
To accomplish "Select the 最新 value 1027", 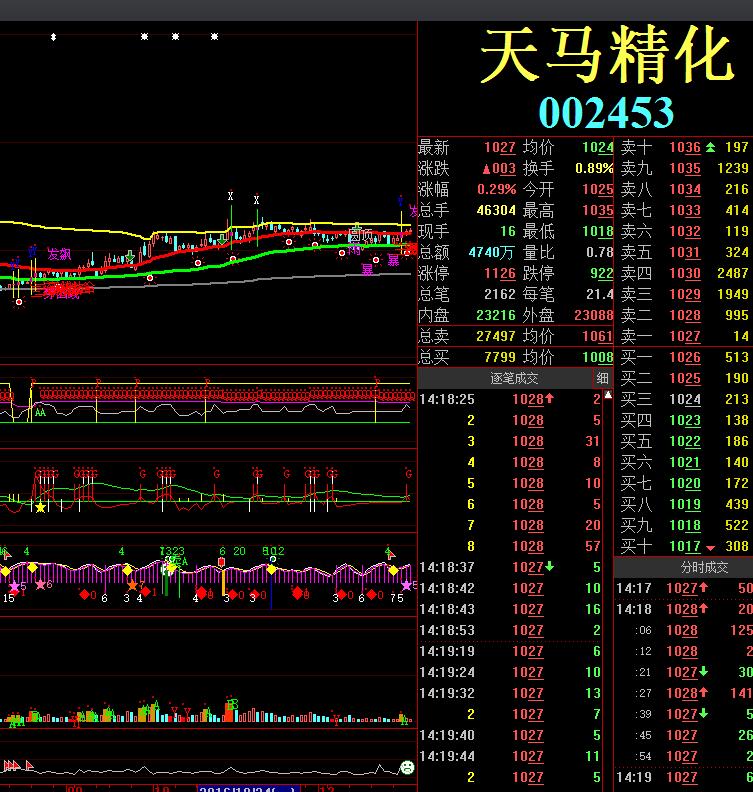I will pyautogui.click(x=499, y=147).
